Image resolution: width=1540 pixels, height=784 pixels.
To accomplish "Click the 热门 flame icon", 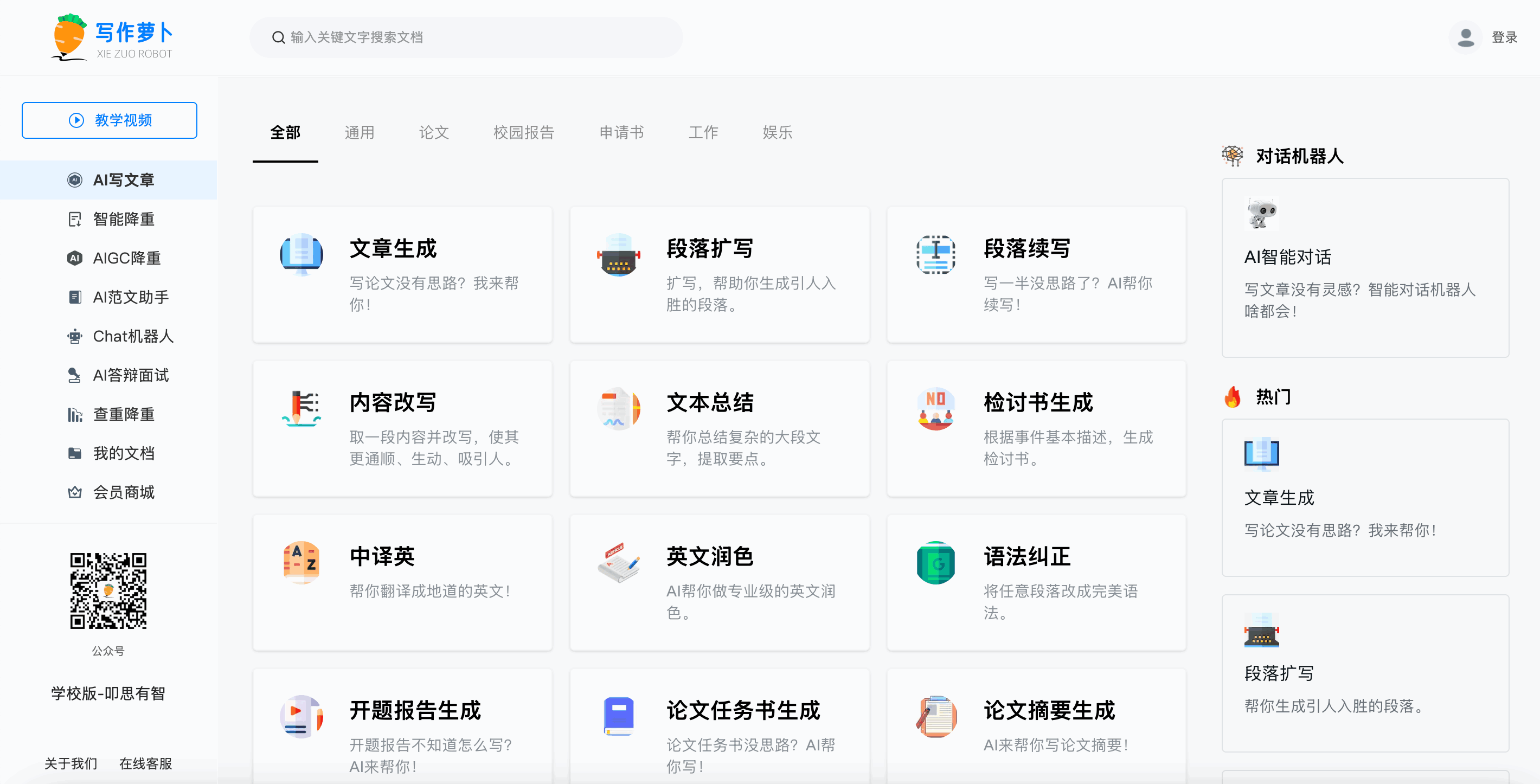I will click(1233, 397).
